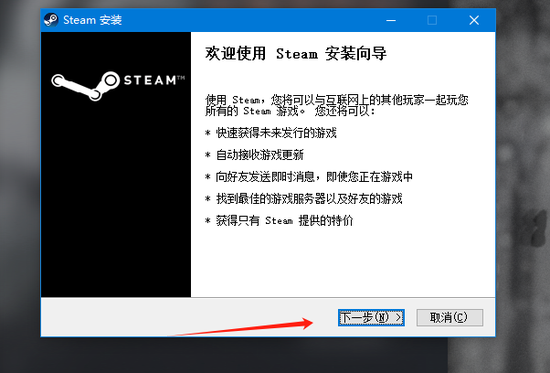Click the line 向好友发送即时消息，即使您正在游戏中
Image resolution: width=550 pixels, height=373 pixels.
pyautogui.click(x=309, y=176)
